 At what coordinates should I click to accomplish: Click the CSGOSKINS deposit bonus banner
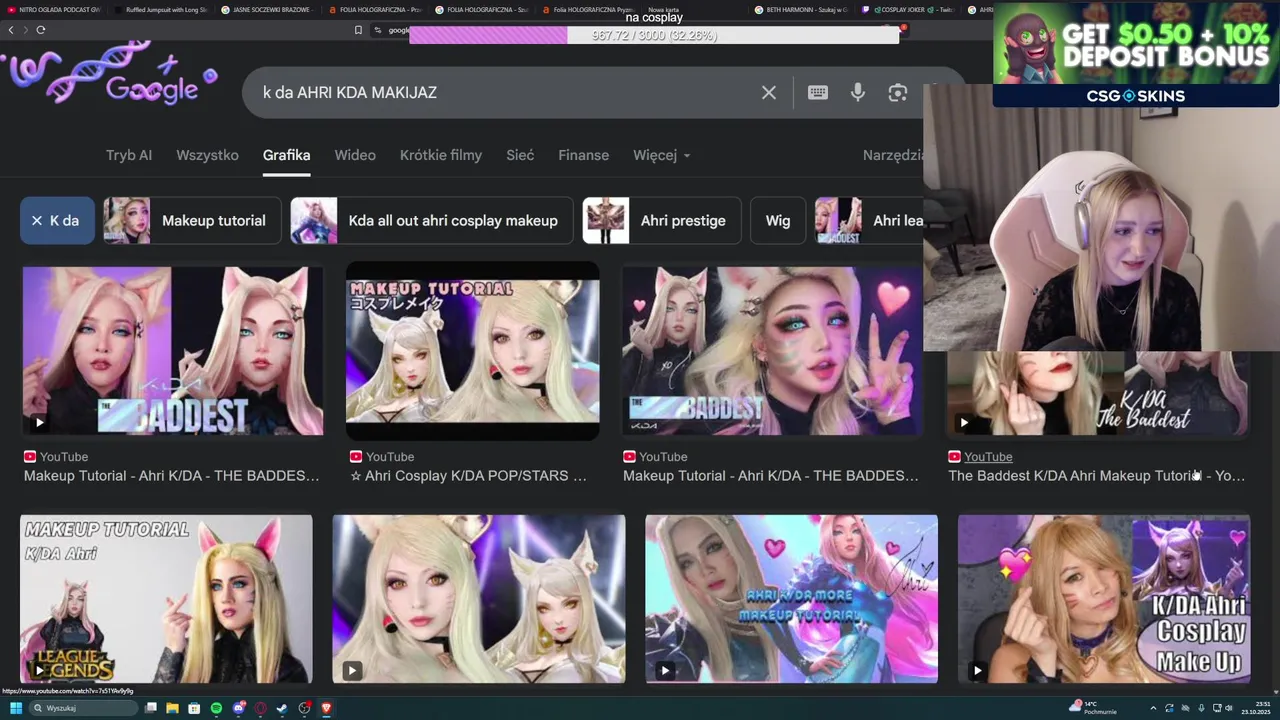click(x=1136, y=54)
